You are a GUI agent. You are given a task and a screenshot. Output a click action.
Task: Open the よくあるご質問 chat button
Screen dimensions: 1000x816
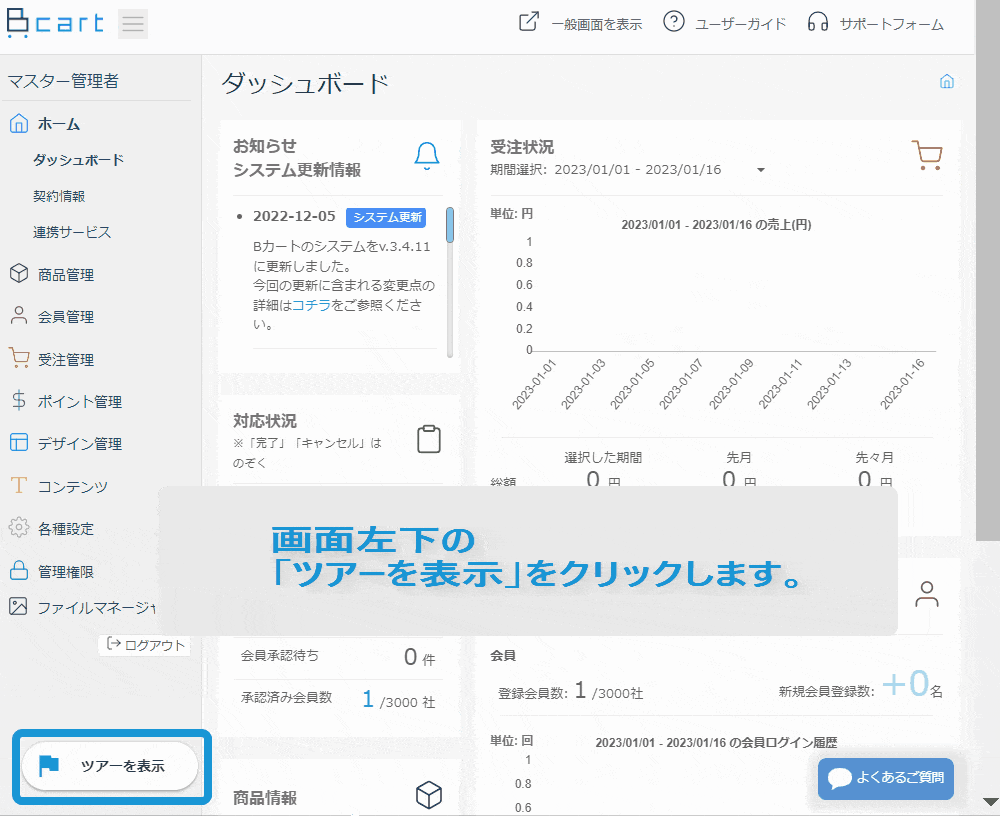click(x=885, y=778)
